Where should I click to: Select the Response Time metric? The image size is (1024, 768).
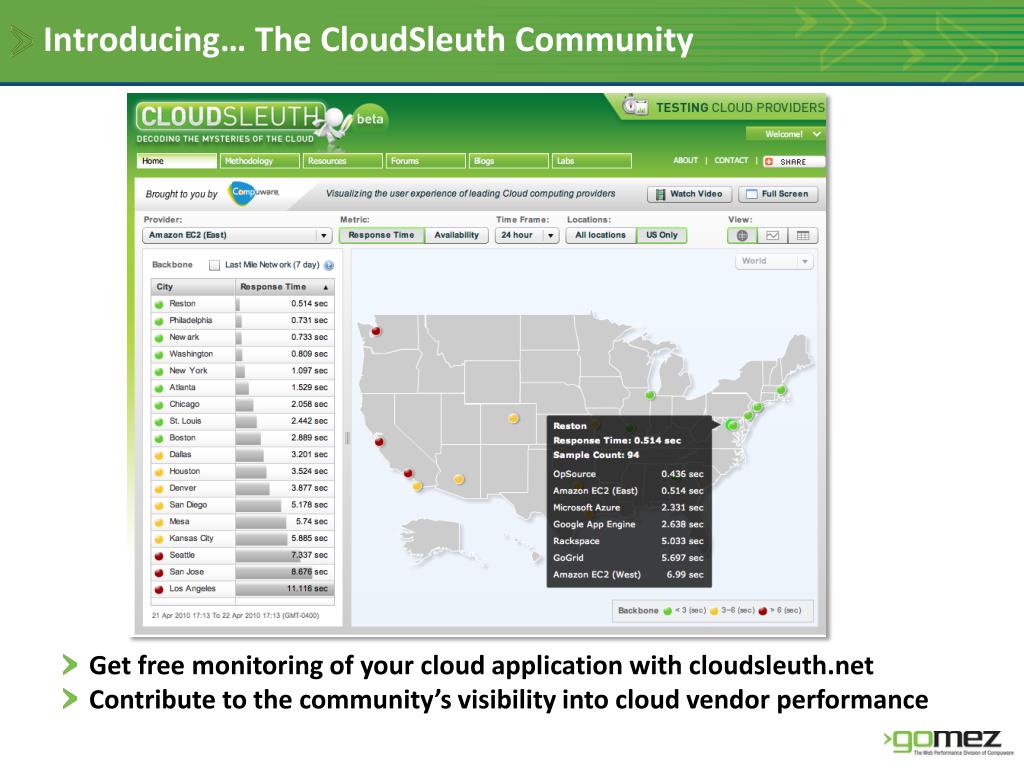click(381, 235)
